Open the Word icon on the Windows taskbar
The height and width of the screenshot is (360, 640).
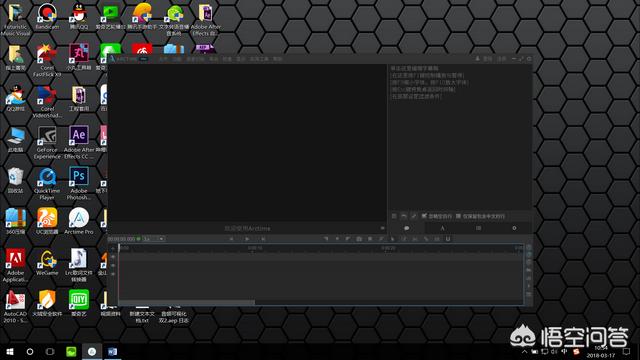[x=113, y=351]
